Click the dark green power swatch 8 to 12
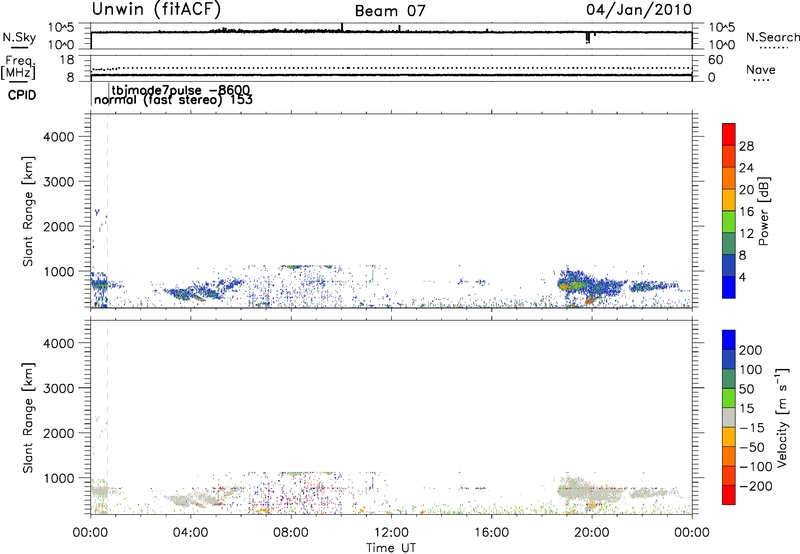The image size is (800, 554). coord(729,243)
